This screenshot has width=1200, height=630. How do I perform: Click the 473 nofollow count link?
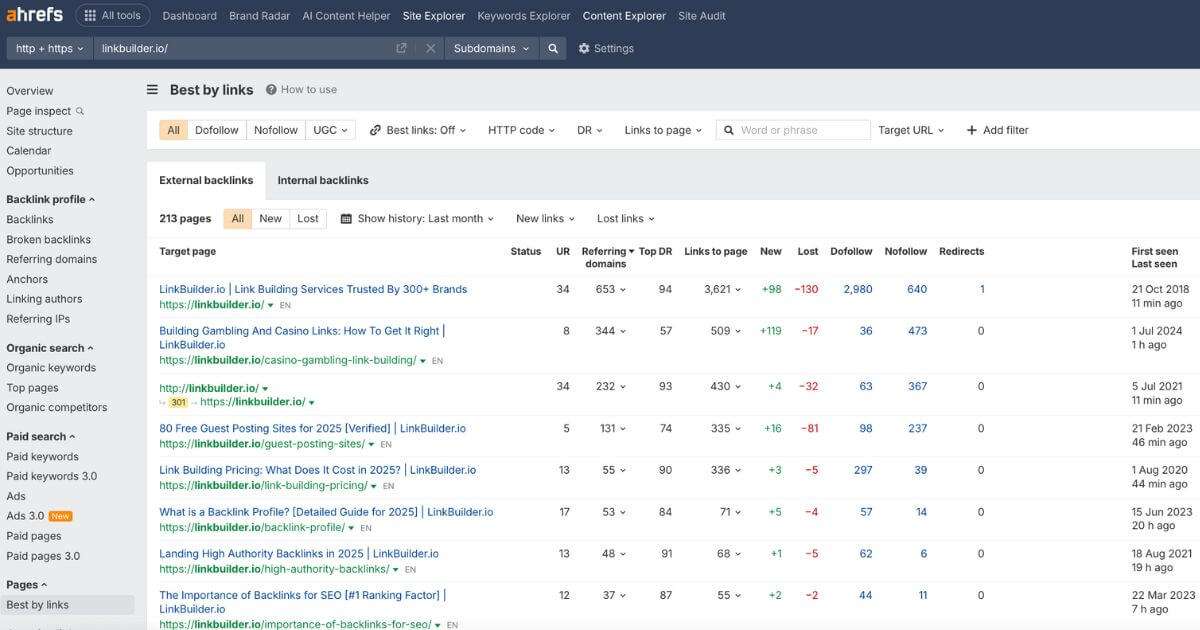pyautogui.click(x=917, y=331)
